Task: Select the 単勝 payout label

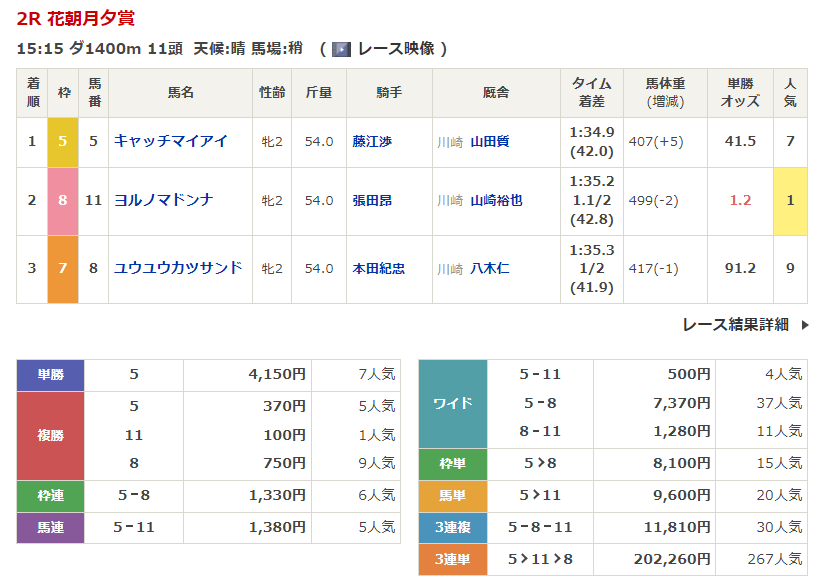Action: click(50, 375)
